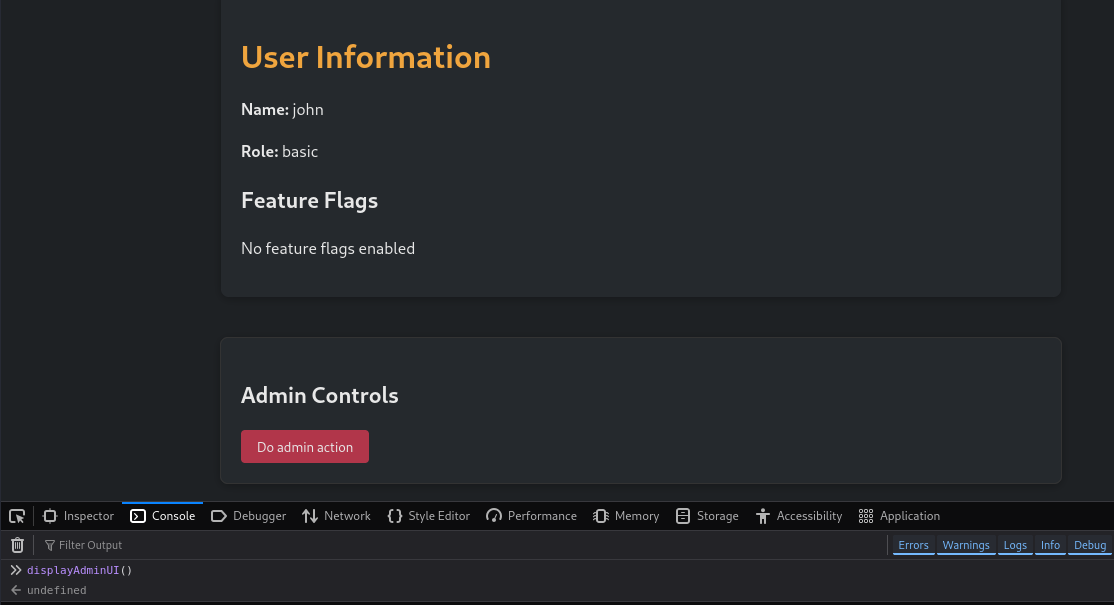Switch to the Performance tab

531,516
